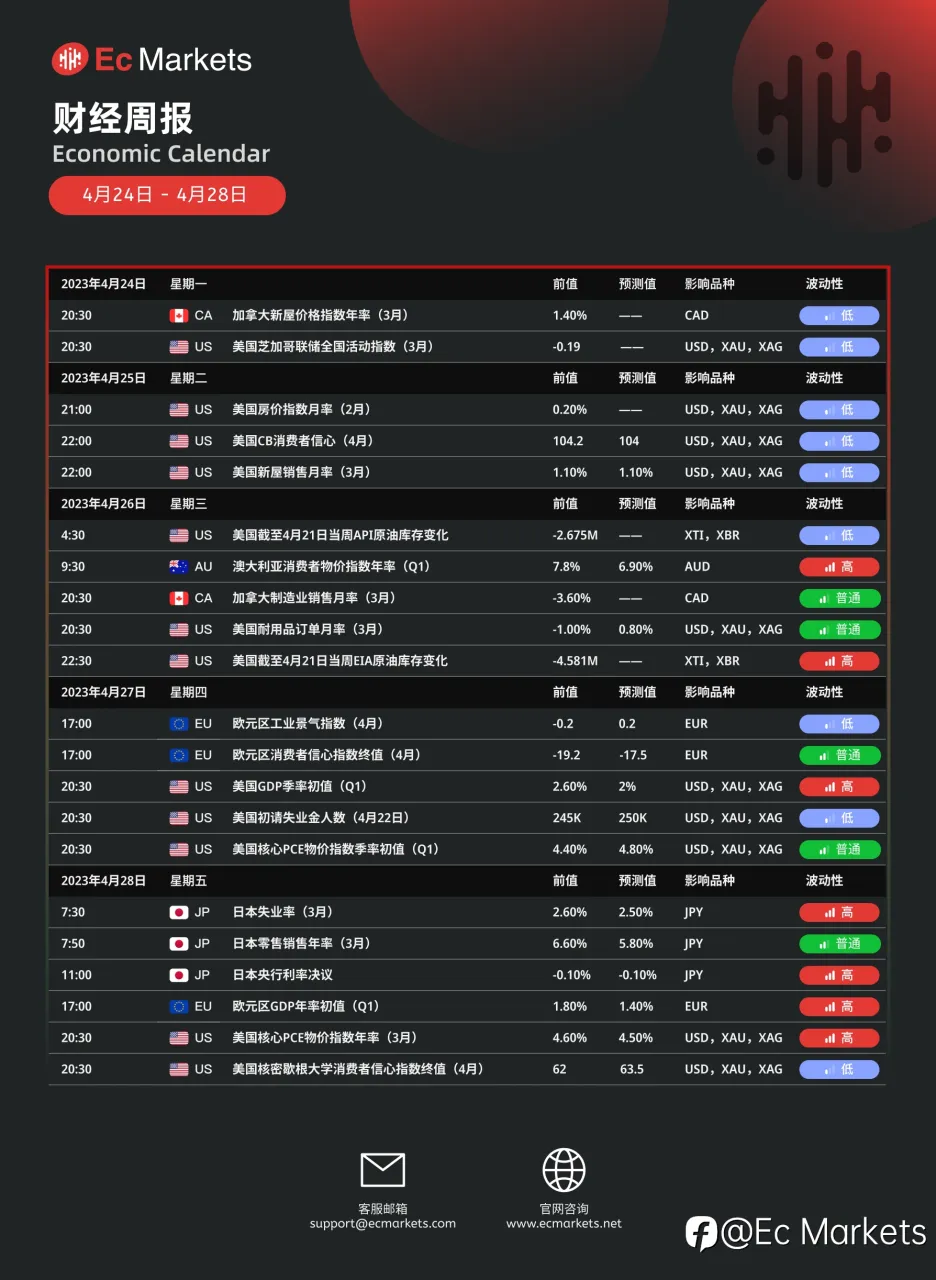Click 低 badge in 欧元区工业景气指数 row
This screenshot has height=1280, width=936.
pos(839,724)
